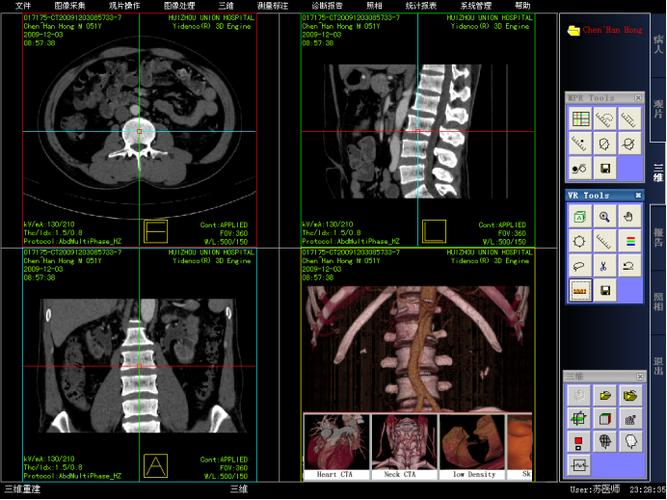Apply the Heart CTA preset thumbnail
667x500 pixels.
[x=336, y=446]
